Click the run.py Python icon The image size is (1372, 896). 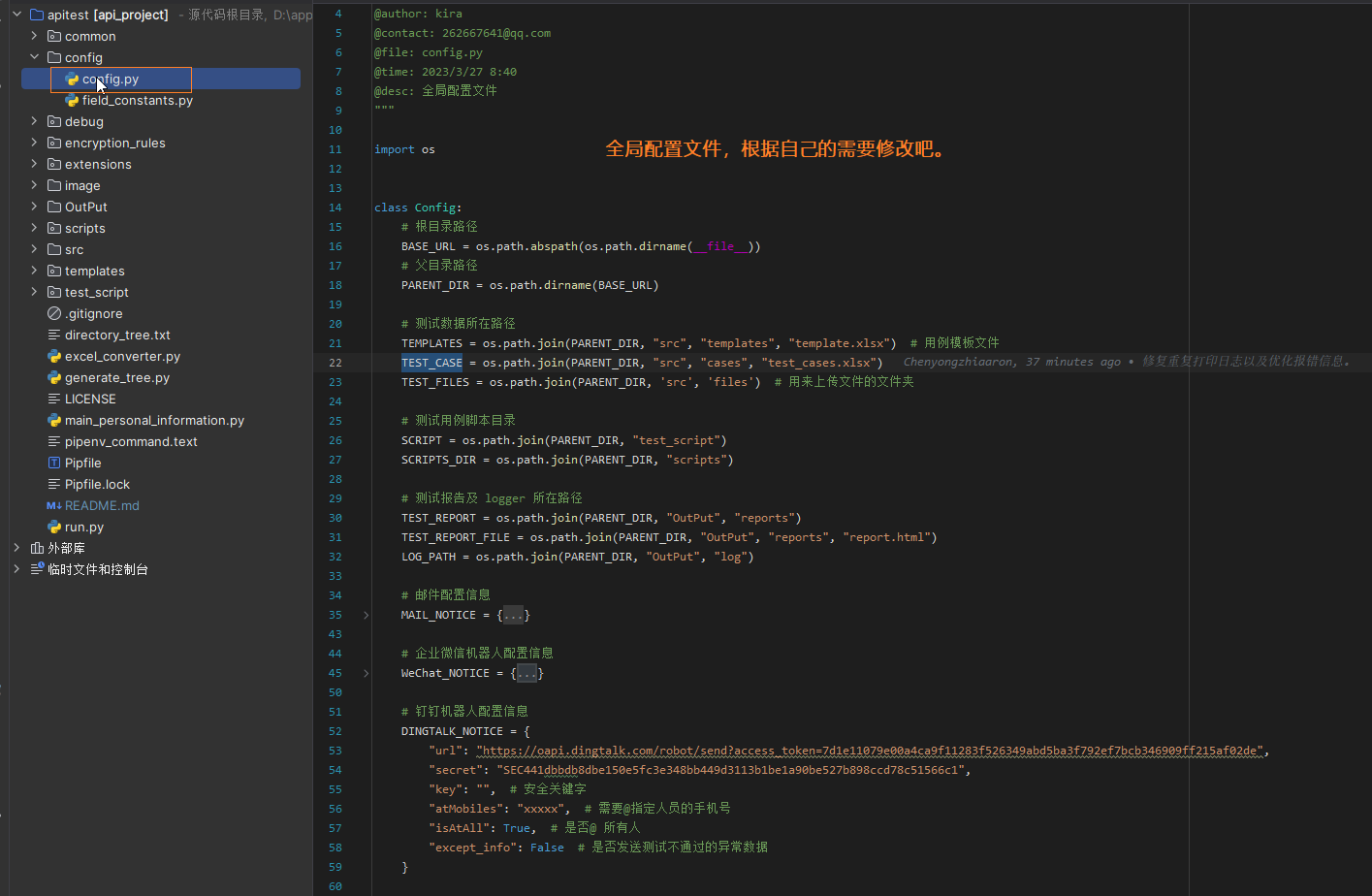coord(54,527)
